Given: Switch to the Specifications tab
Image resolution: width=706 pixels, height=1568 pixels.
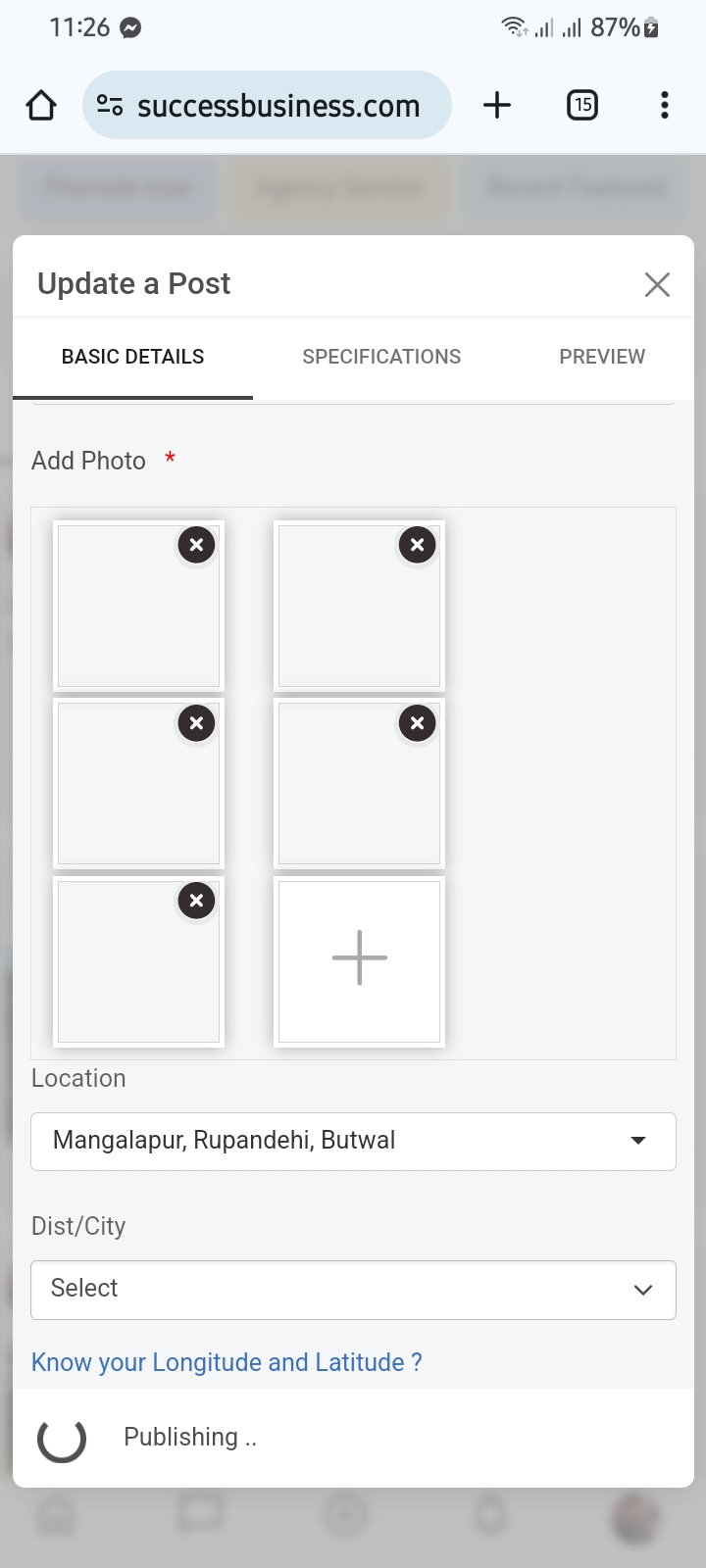Looking at the screenshot, I should pos(381,357).
